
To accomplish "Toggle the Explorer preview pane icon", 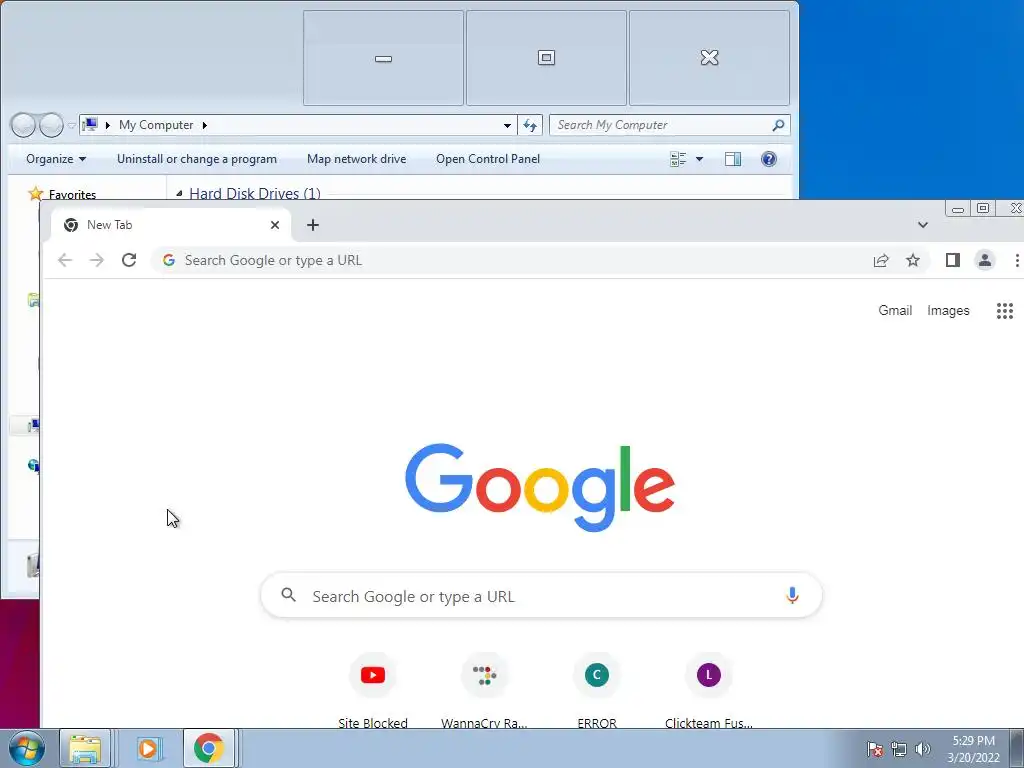I will [733, 159].
